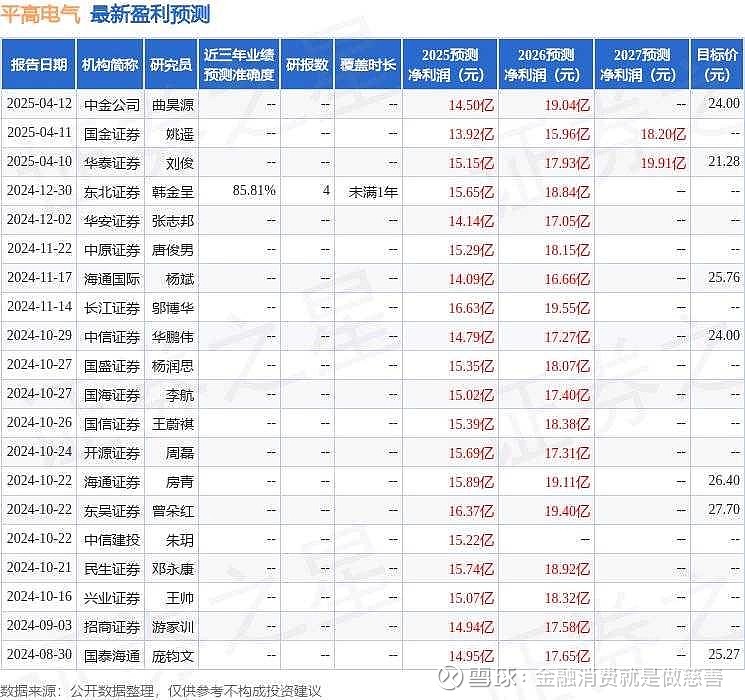Select the 东吴证券 institution cell

tap(112, 511)
